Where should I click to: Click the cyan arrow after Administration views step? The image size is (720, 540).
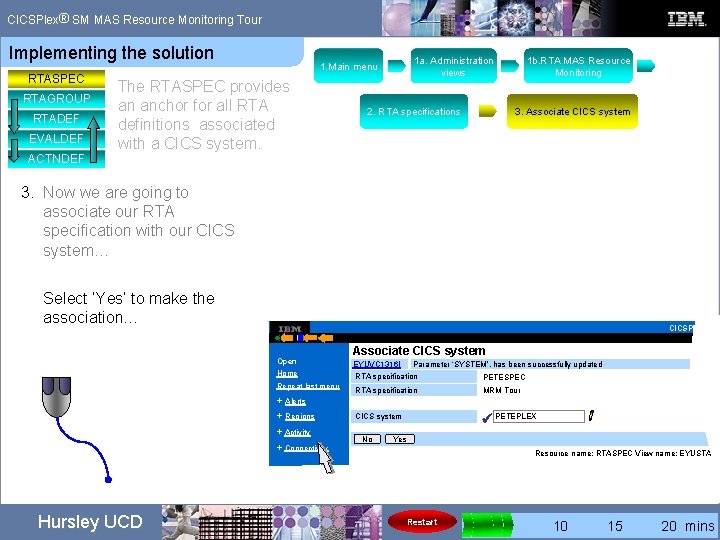coord(510,66)
